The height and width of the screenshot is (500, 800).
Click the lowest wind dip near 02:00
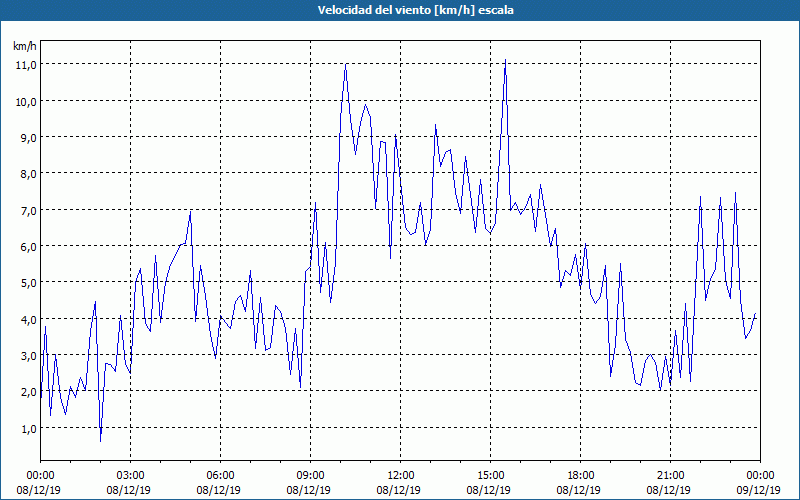point(101,440)
